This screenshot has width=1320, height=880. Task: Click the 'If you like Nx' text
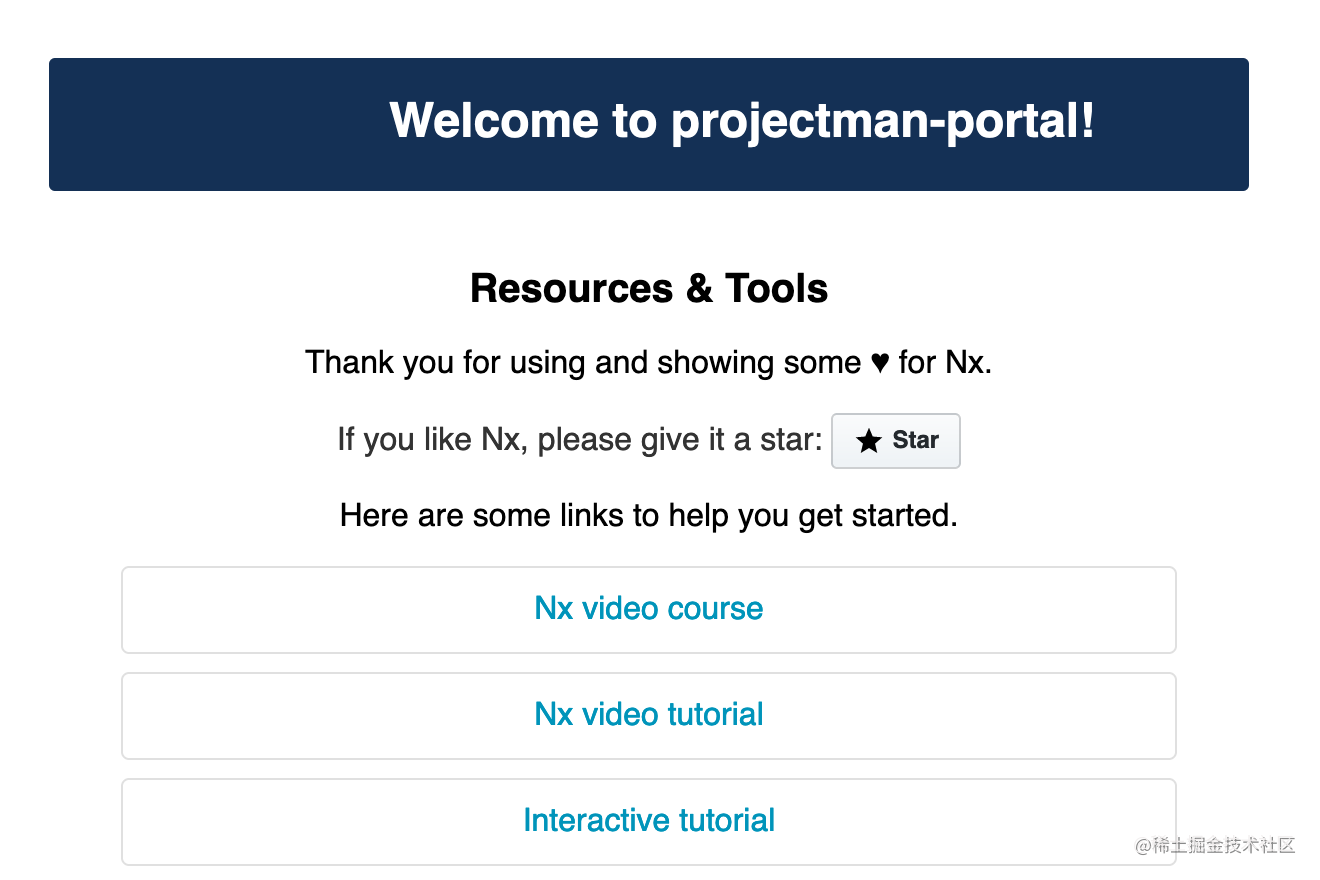[x=580, y=439]
